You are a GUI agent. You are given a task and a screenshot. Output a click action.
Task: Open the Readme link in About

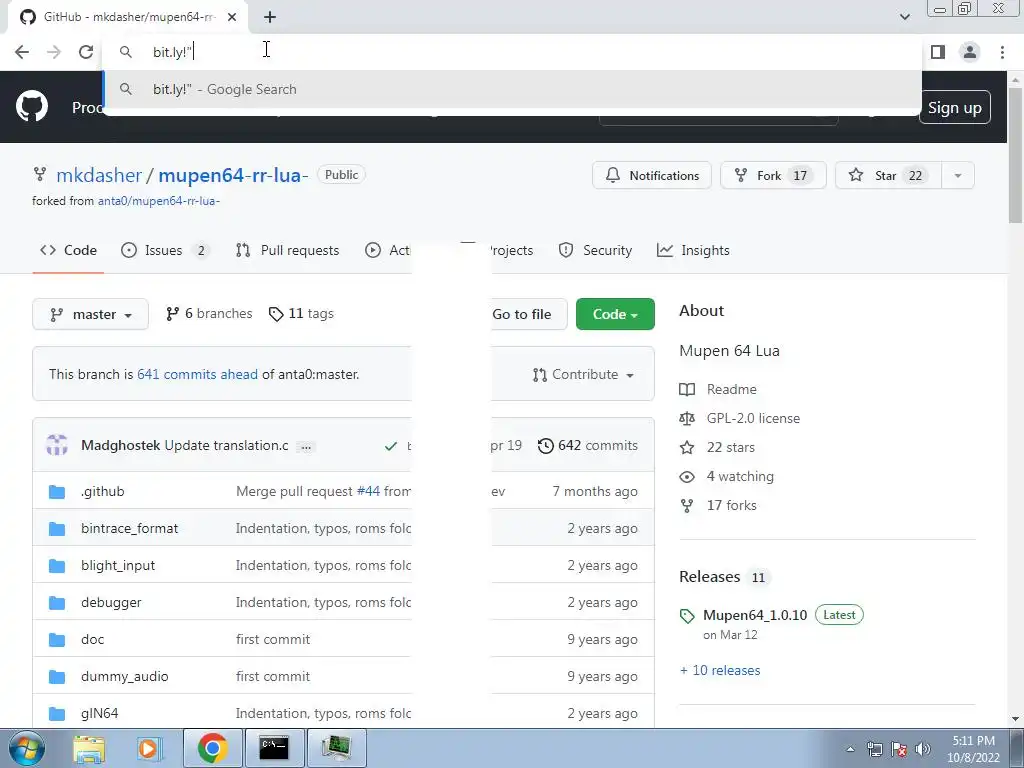coord(718,390)
